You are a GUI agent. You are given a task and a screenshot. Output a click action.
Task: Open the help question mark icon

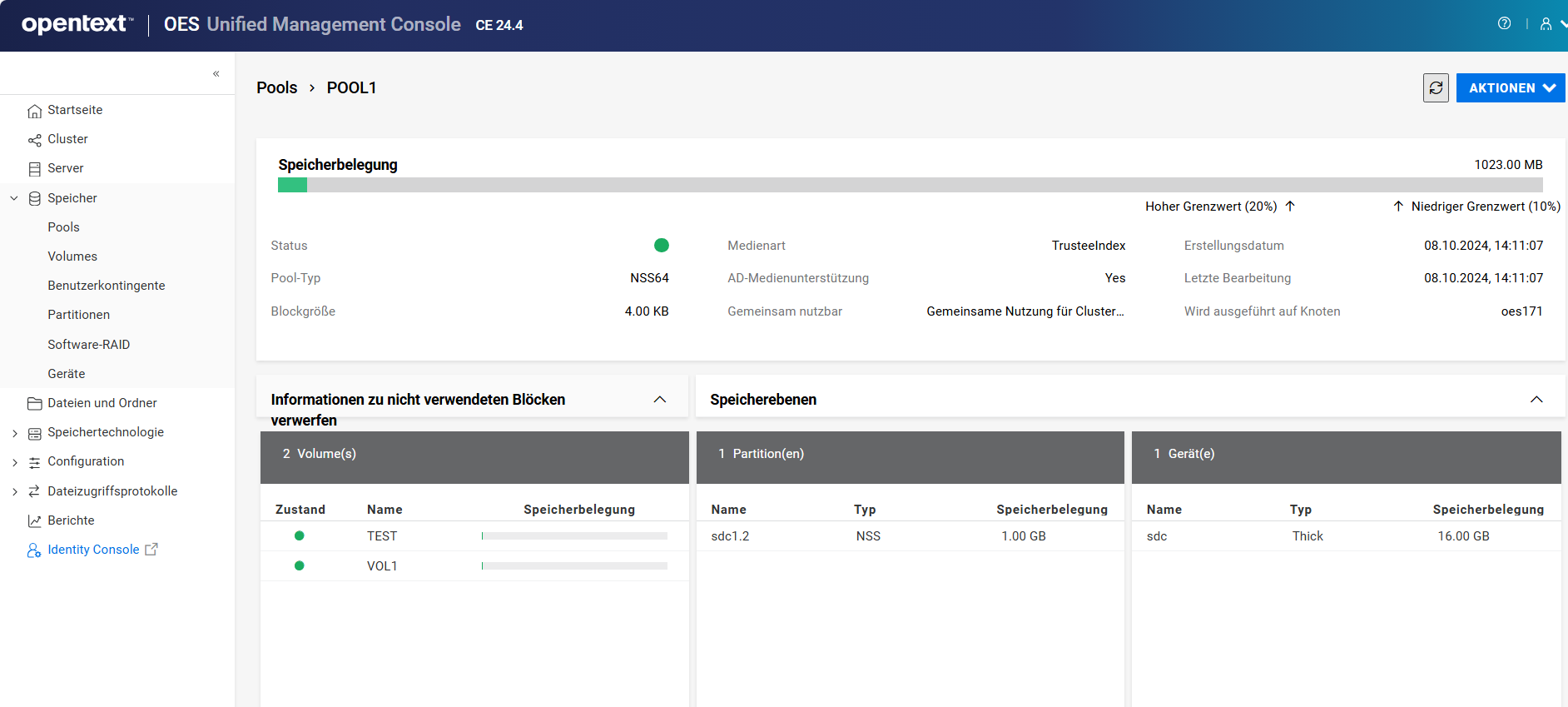(1504, 23)
